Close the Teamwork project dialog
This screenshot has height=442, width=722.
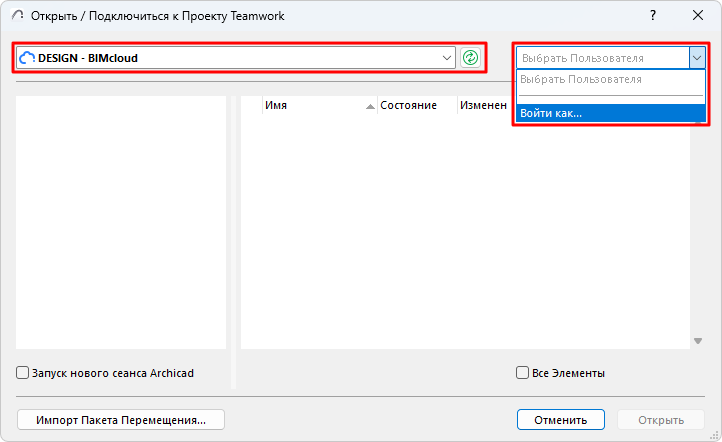point(697,16)
